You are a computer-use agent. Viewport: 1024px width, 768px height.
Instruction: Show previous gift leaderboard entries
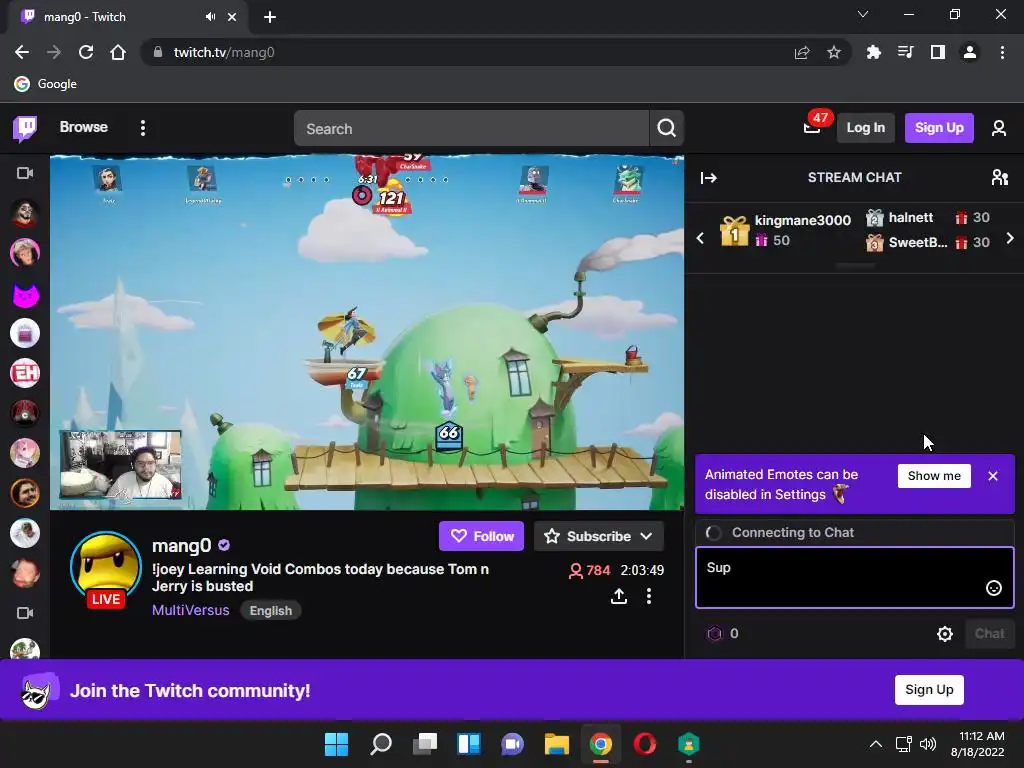tap(700, 238)
